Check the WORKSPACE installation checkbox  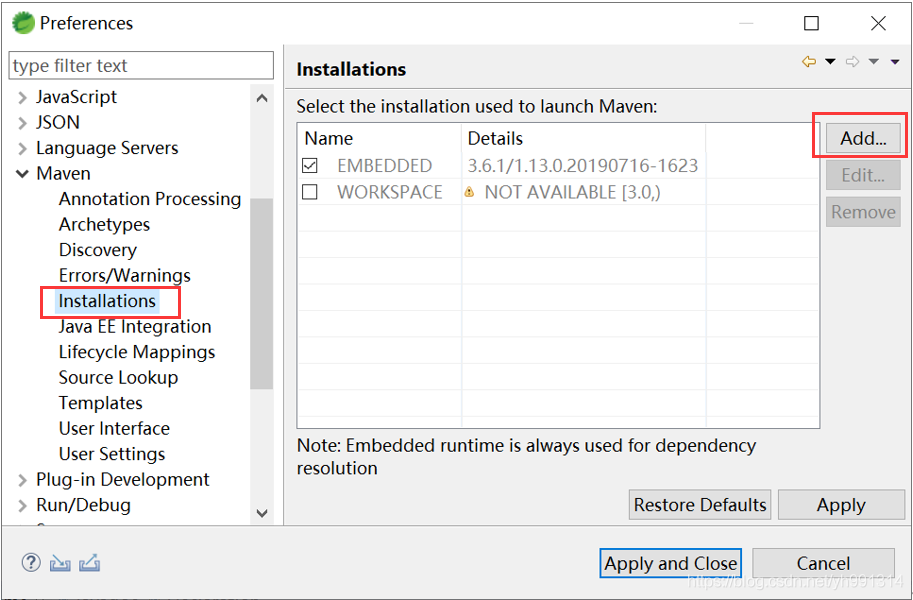click(x=310, y=192)
